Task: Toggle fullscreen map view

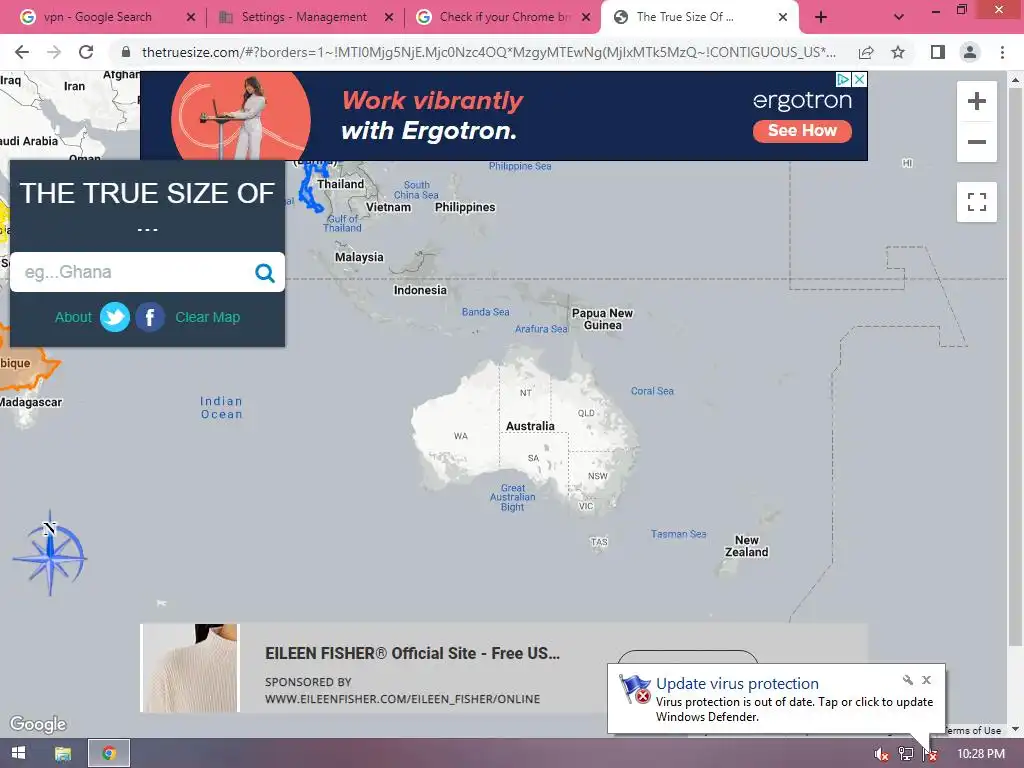Action: click(976, 202)
